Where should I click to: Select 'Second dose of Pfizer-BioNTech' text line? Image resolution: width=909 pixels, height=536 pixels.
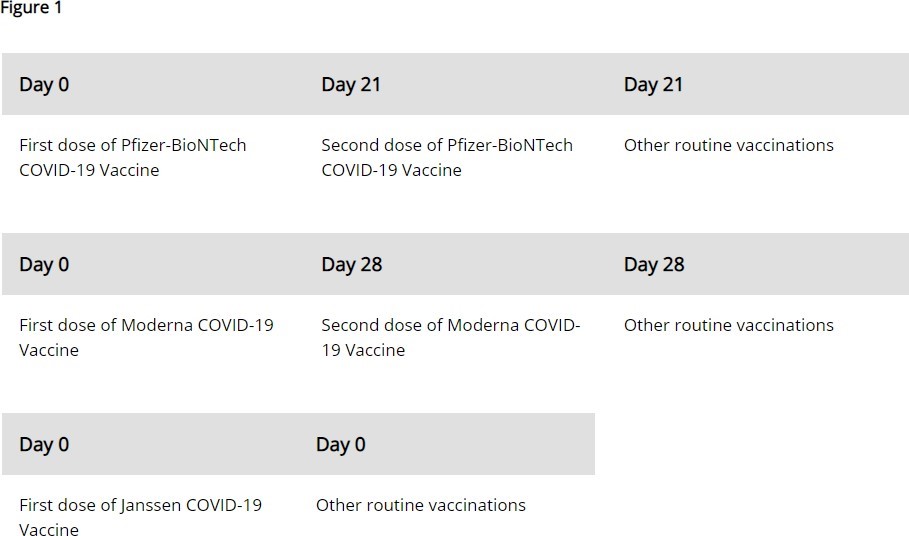pos(446,145)
